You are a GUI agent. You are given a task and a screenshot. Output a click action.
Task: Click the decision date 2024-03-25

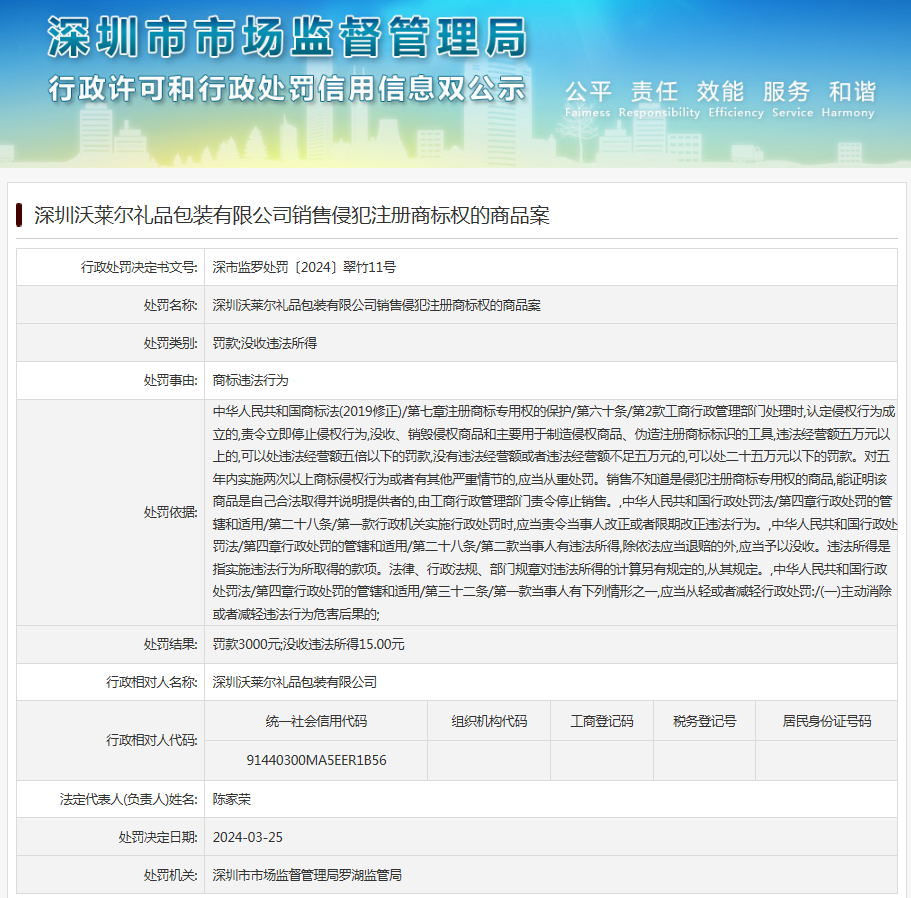pos(247,837)
